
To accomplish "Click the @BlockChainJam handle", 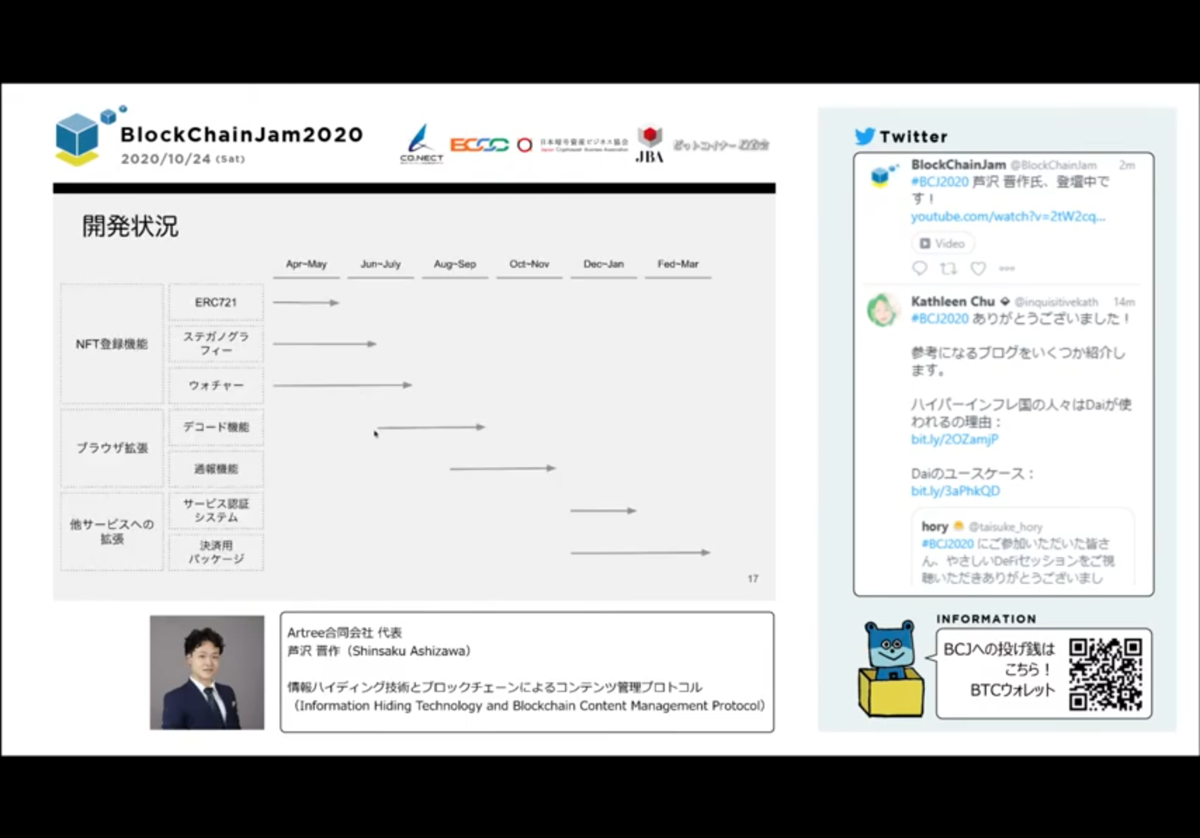I will pyautogui.click(x=1053, y=165).
